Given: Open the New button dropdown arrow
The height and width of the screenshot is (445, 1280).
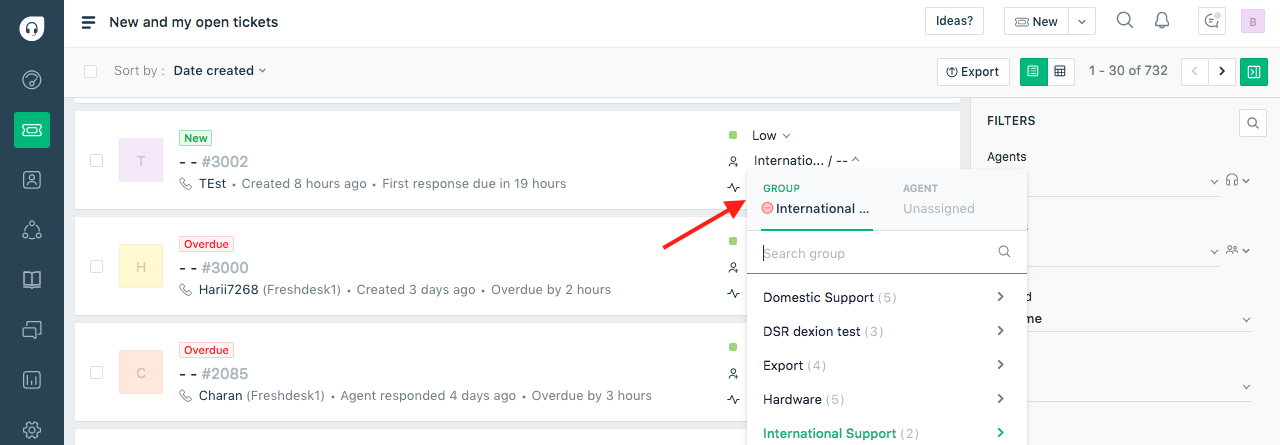Looking at the screenshot, I should 1083,21.
